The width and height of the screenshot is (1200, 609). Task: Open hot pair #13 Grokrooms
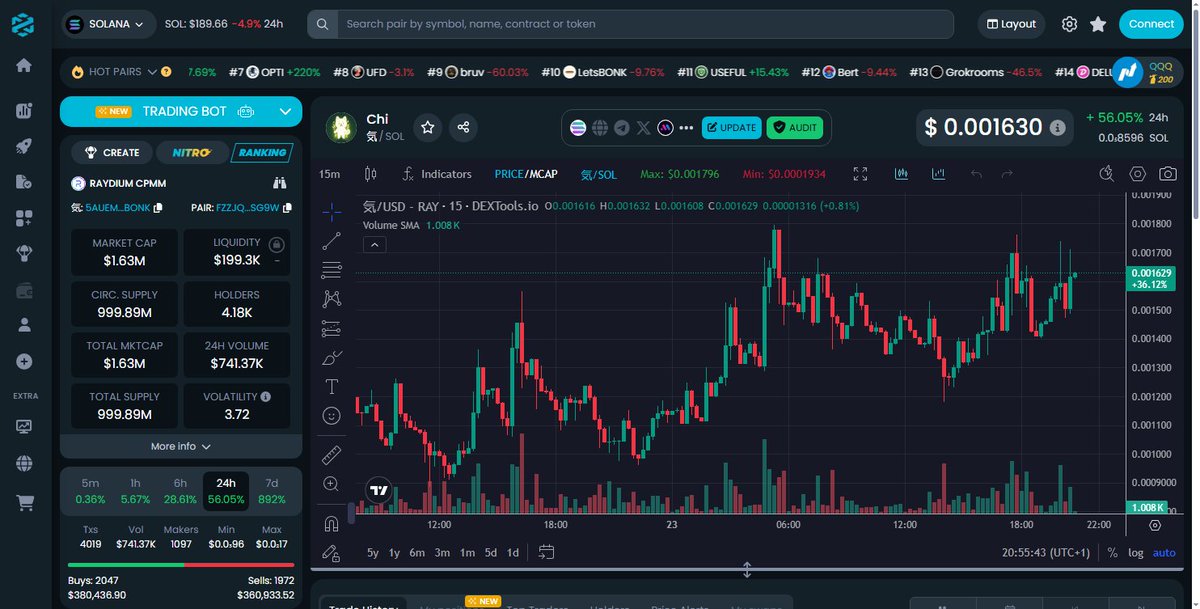click(975, 72)
